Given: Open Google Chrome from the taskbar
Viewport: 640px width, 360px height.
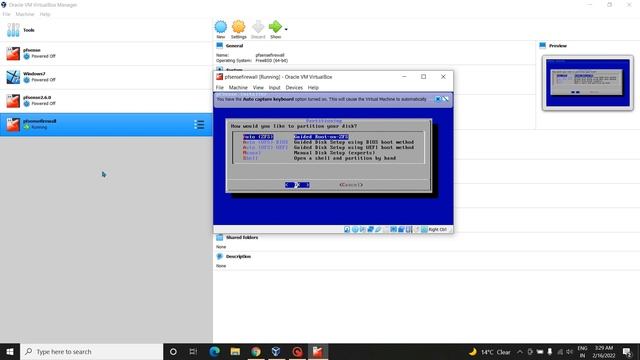Looking at the screenshot, I should click(x=256, y=351).
